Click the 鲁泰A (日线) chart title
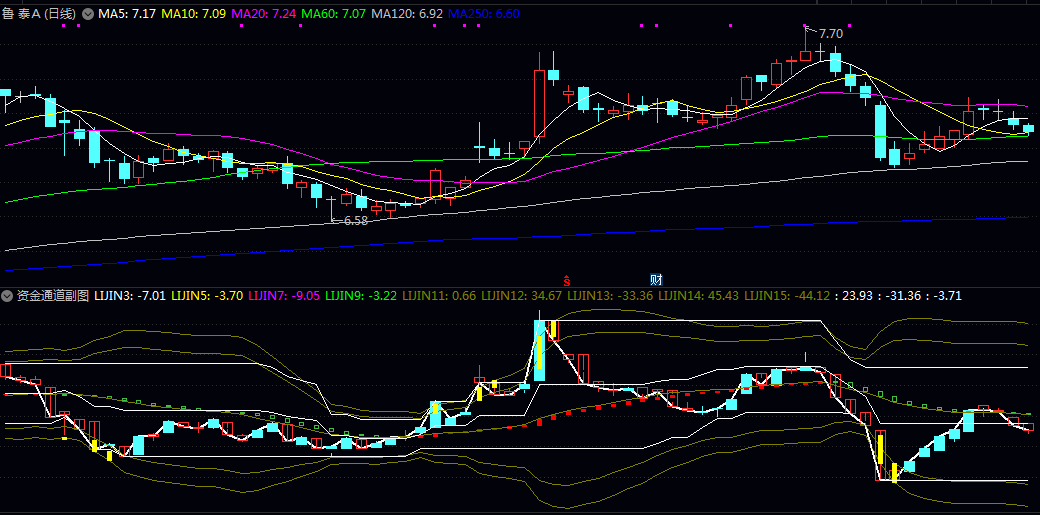The width and height of the screenshot is (1040, 515). point(39,13)
